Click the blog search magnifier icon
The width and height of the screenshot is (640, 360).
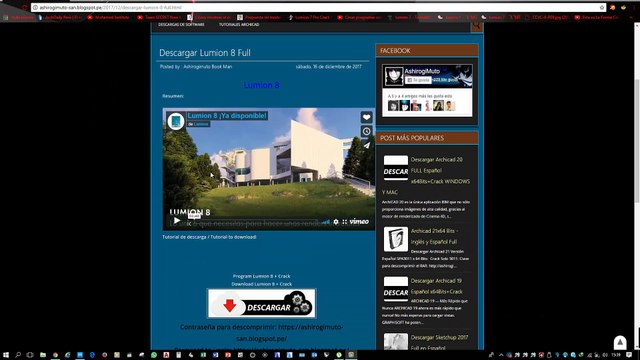click(476, 26)
